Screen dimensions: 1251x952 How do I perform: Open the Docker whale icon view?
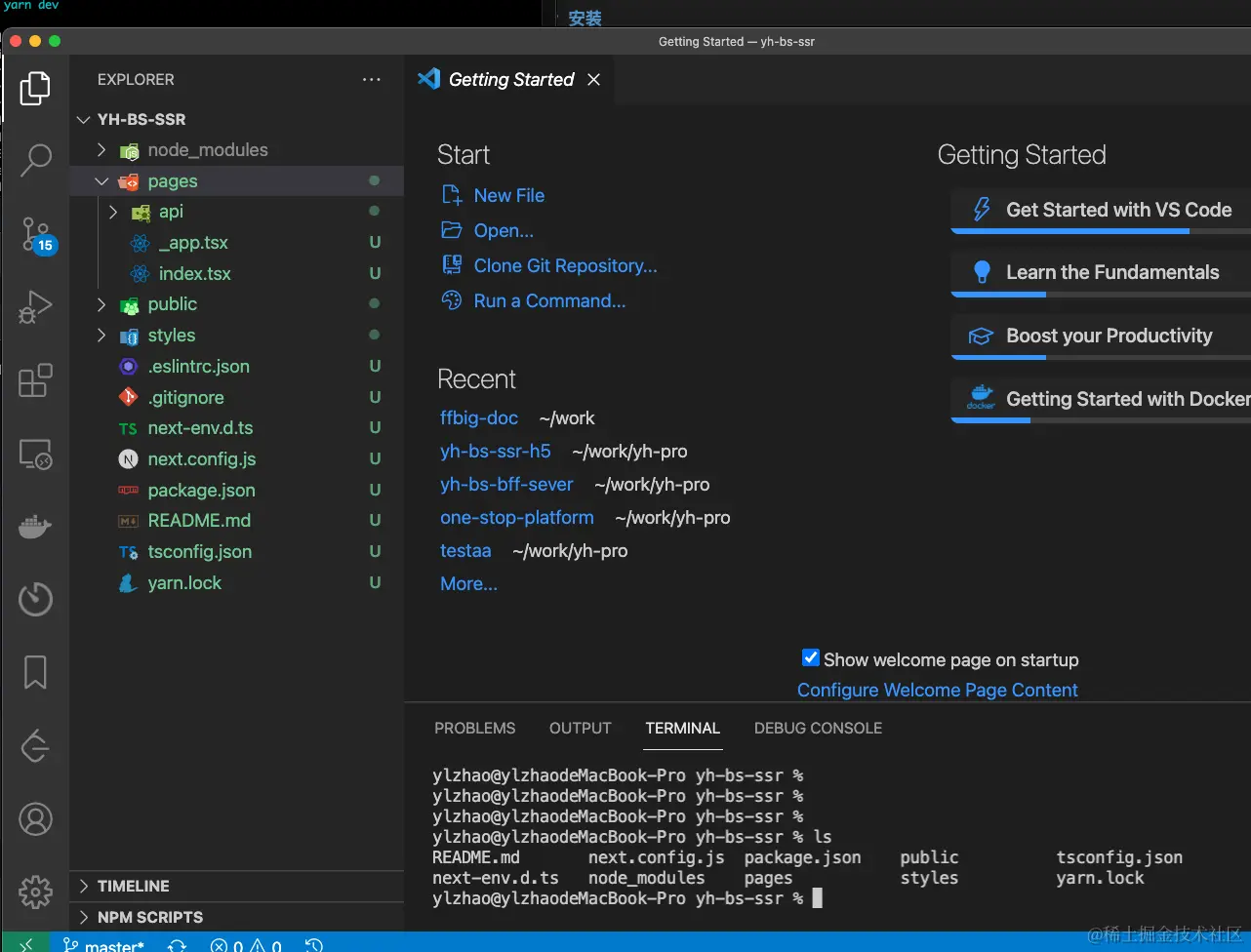[36, 527]
